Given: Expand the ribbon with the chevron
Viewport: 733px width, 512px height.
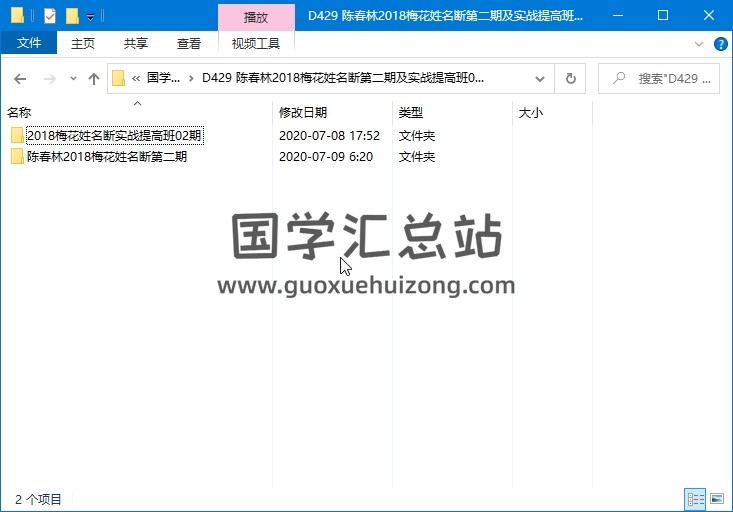Looking at the screenshot, I should 699,44.
